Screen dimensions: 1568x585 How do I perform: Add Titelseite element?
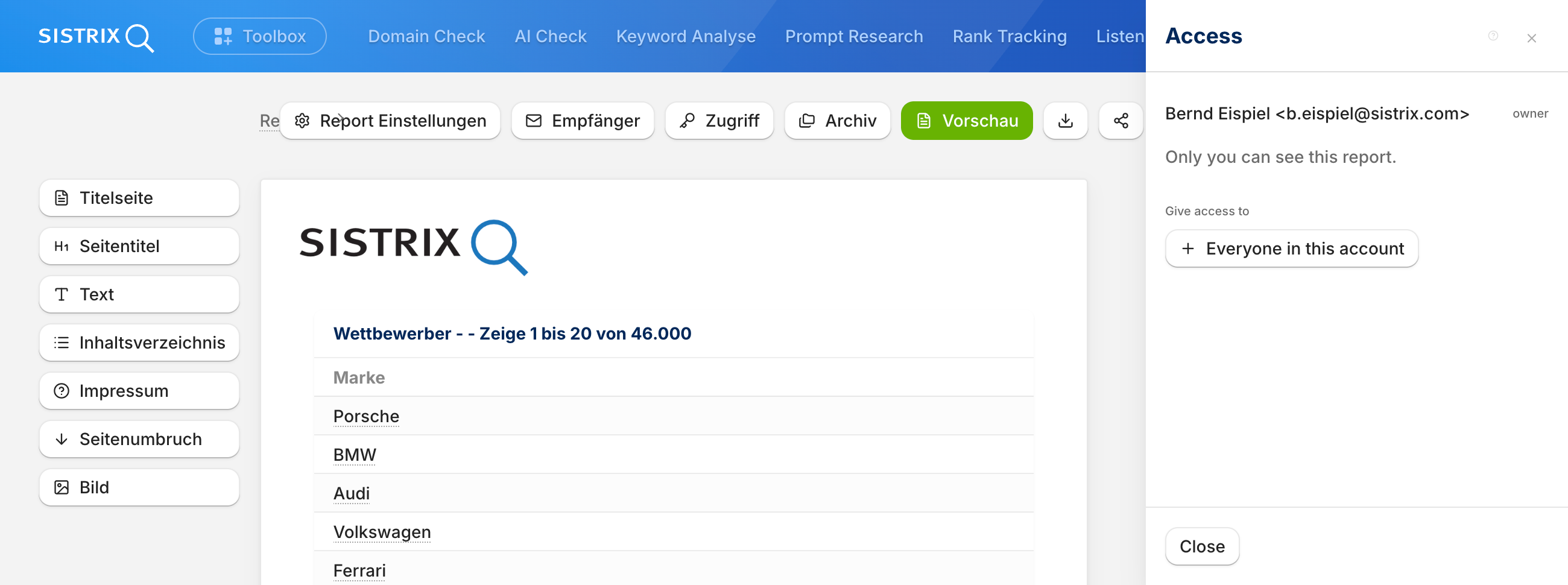pos(139,198)
